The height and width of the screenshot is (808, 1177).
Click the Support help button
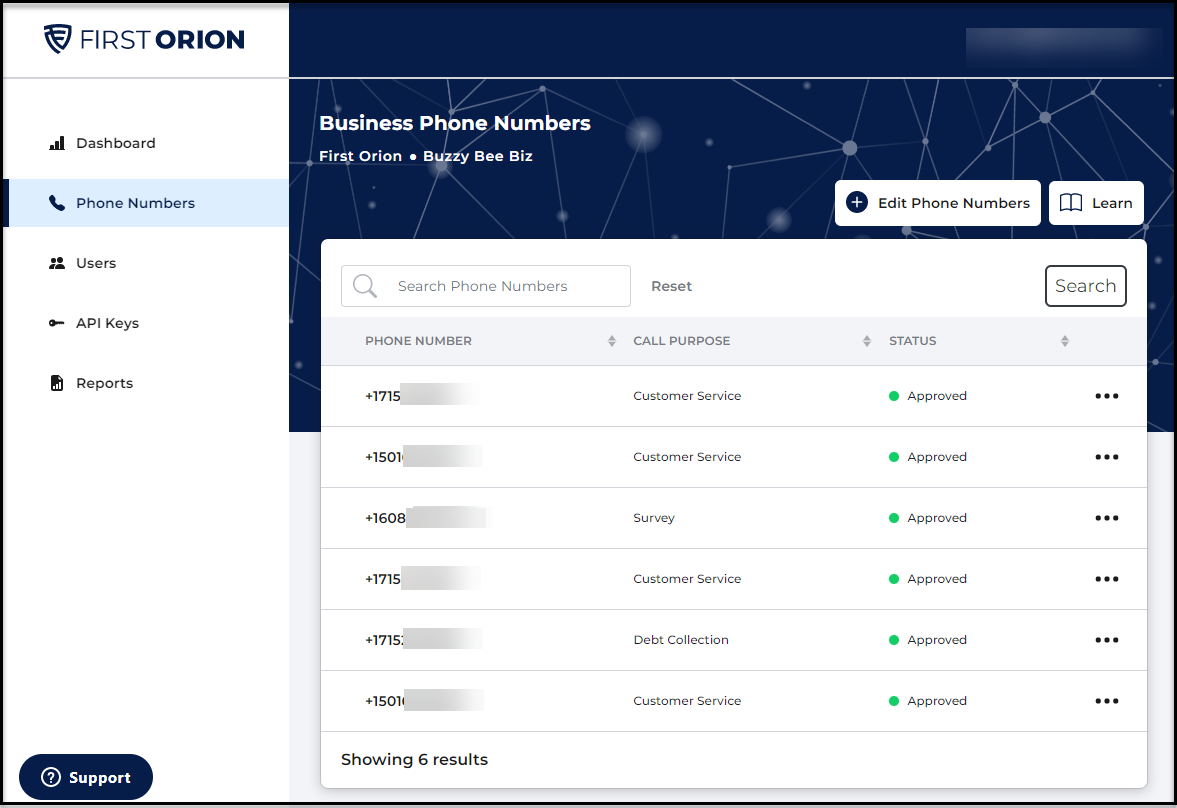point(86,777)
